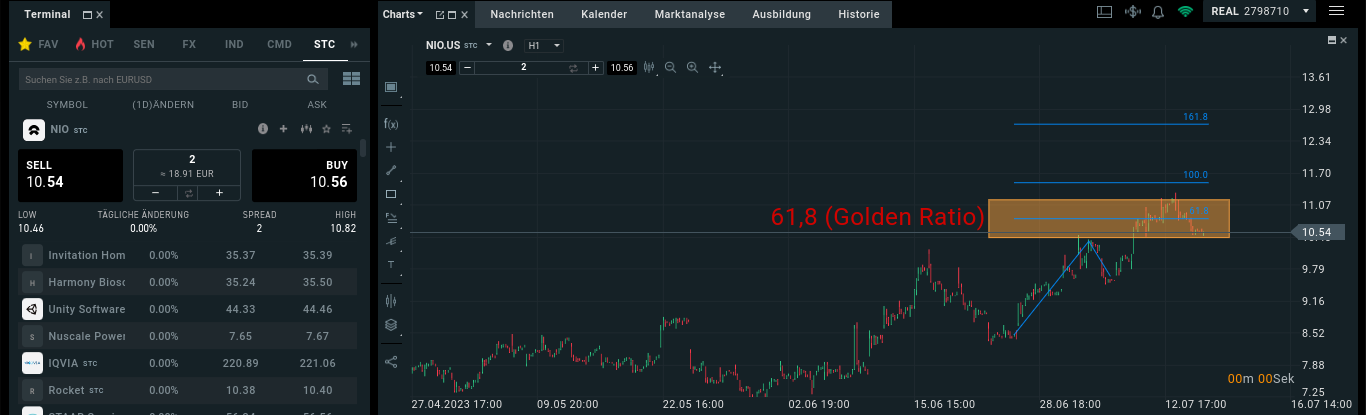Check green connection status icon
Image resolution: width=1366 pixels, height=415 pixels.
point(1185,12)
